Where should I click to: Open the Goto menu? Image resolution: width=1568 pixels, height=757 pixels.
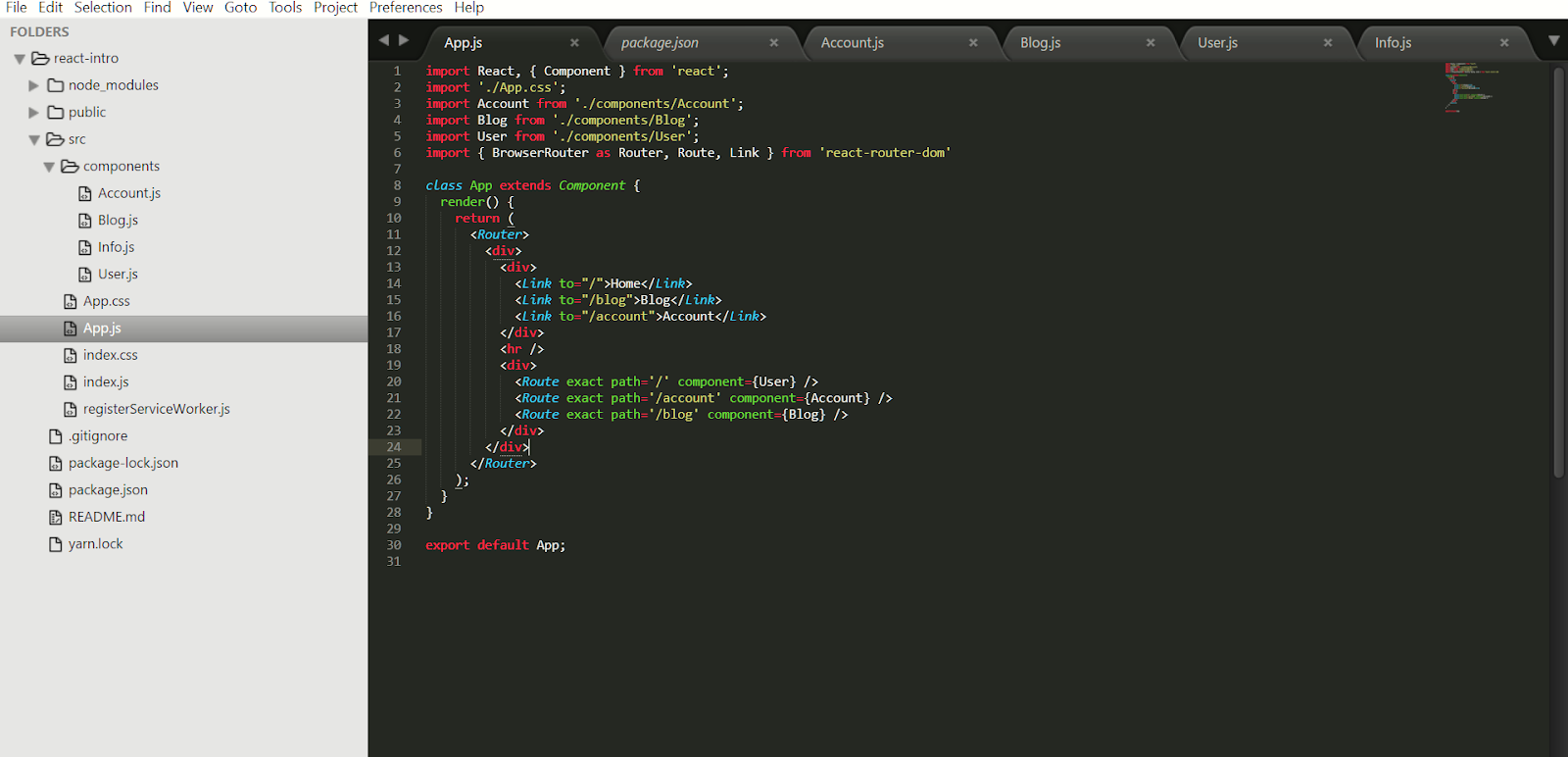[240, 8]
